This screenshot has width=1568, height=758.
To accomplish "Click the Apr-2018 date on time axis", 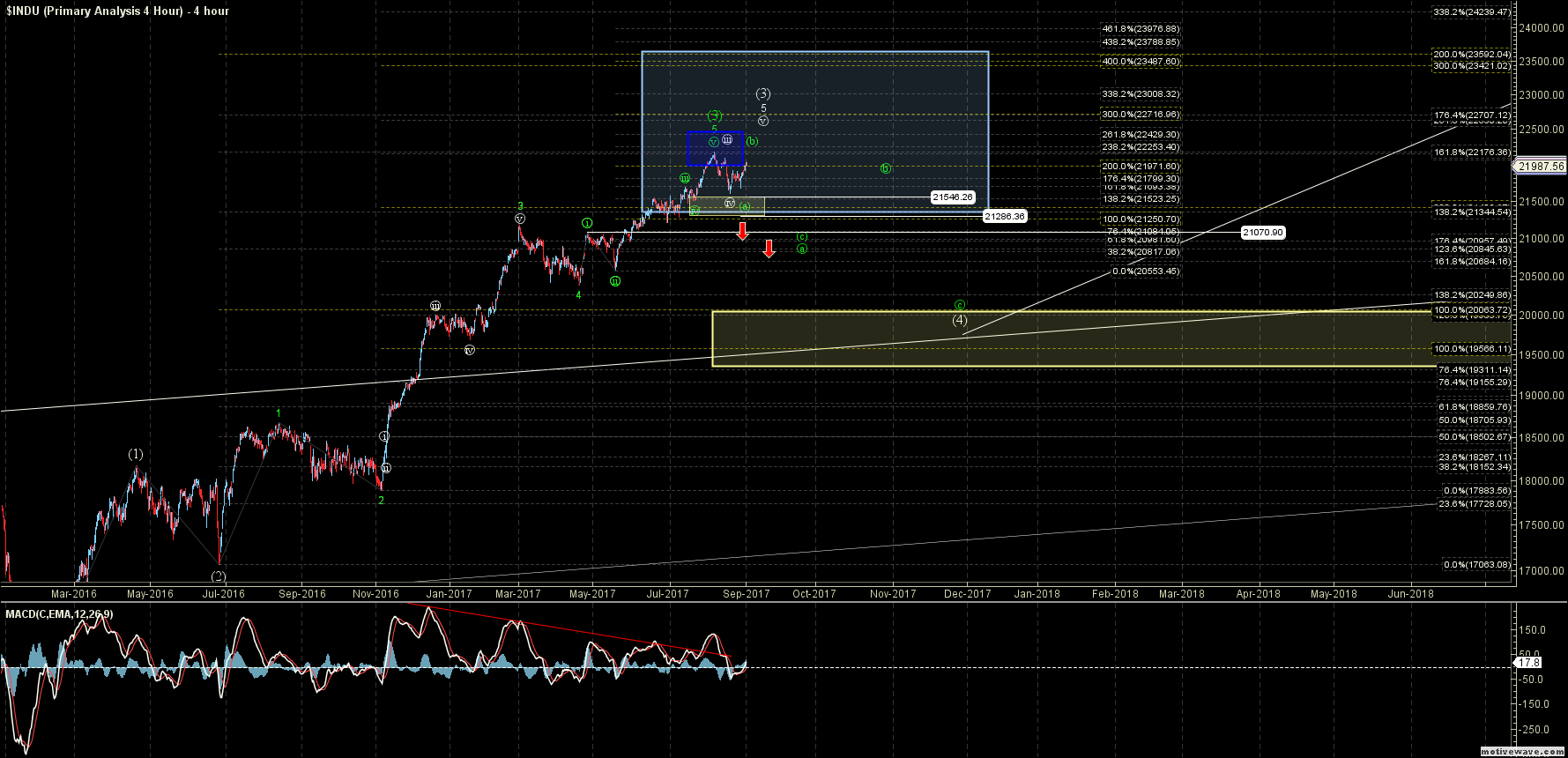I will (1259, 594).
